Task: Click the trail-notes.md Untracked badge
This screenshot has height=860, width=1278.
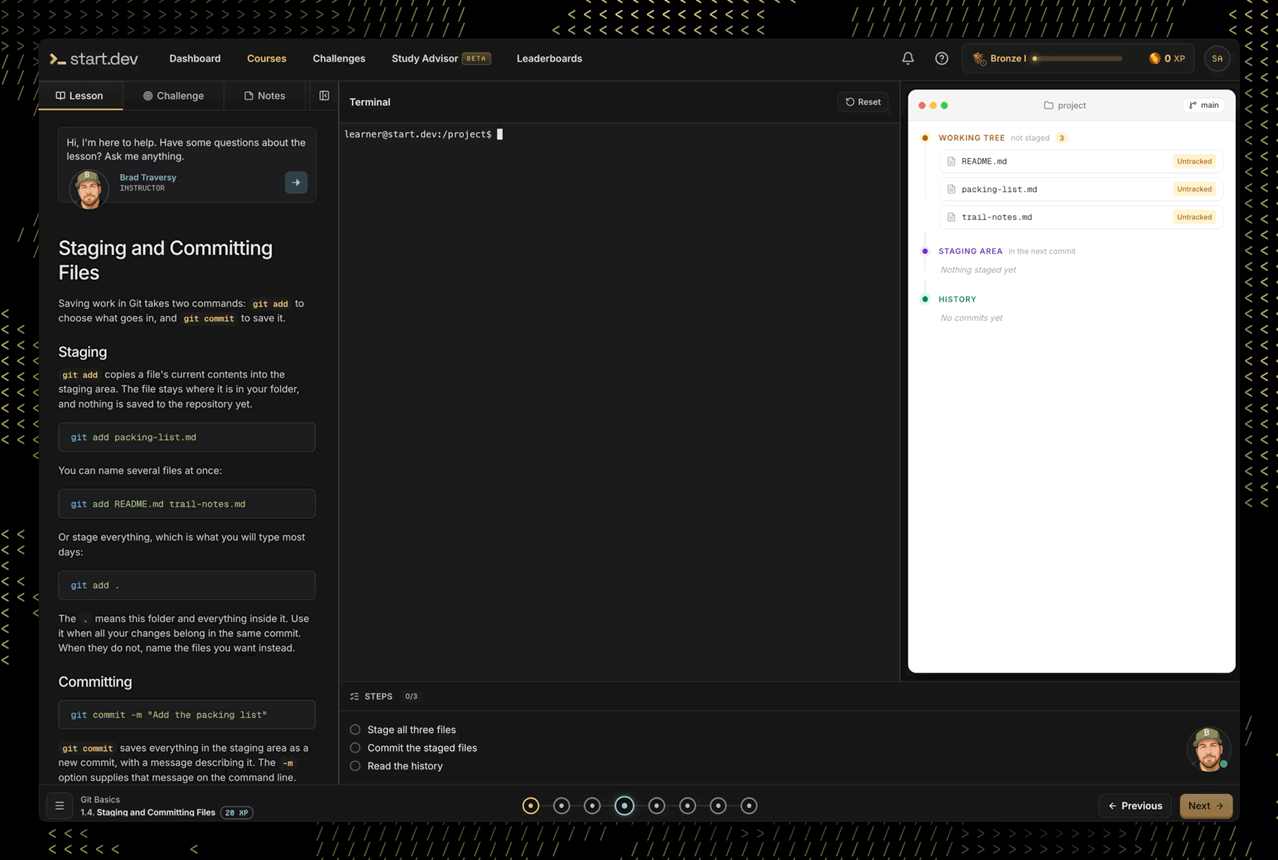Action: [x=1194, y=217]
